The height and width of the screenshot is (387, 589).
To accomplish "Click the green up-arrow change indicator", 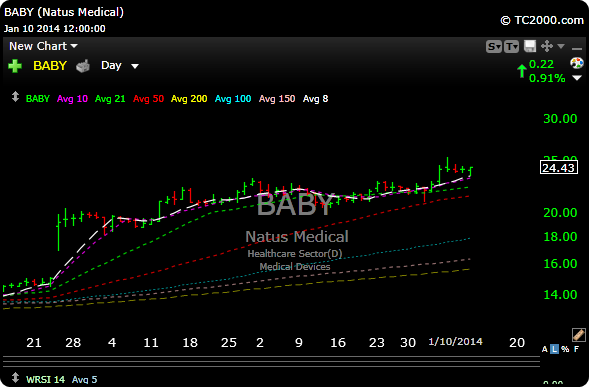I will click(521, 71).
